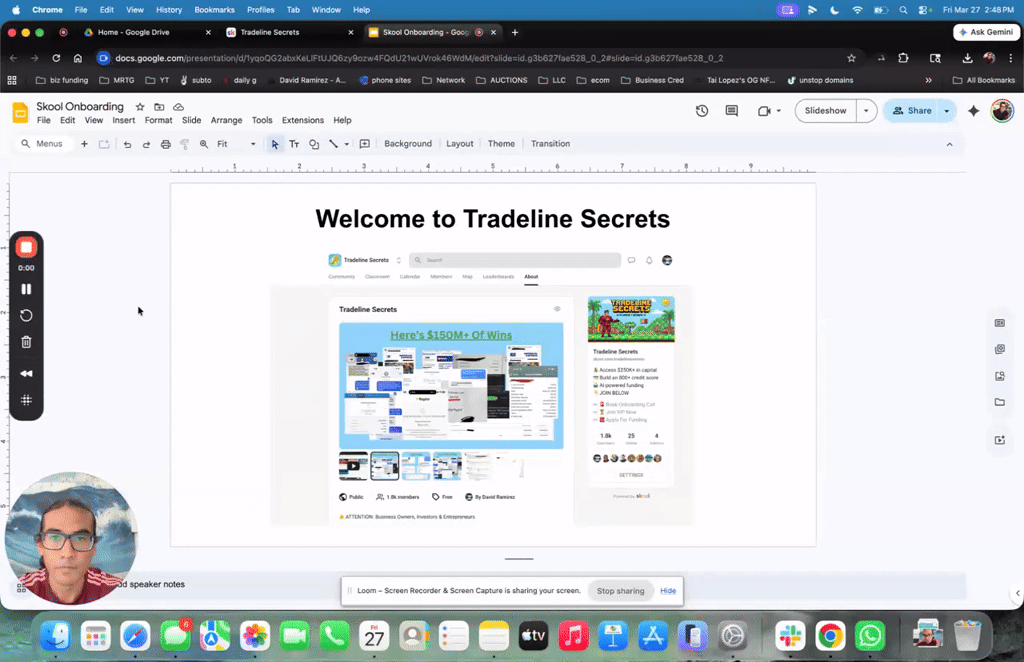Click Ask Gemini button

click(x=986, y=32)
